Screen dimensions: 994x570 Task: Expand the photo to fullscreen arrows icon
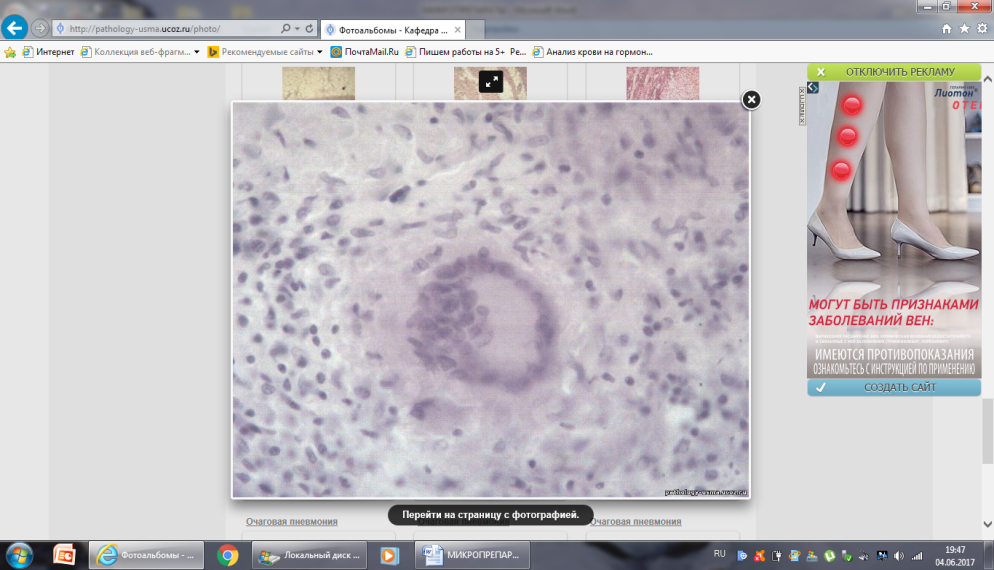491,82
